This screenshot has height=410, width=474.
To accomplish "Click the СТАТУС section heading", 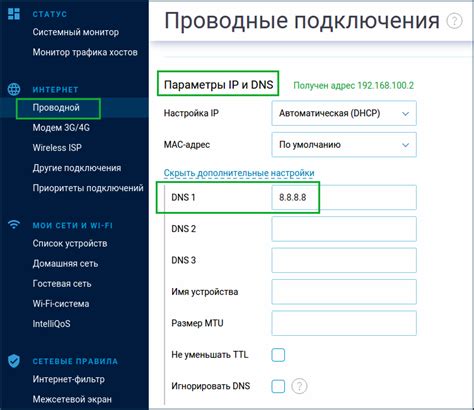I will (x=50, y=14).
